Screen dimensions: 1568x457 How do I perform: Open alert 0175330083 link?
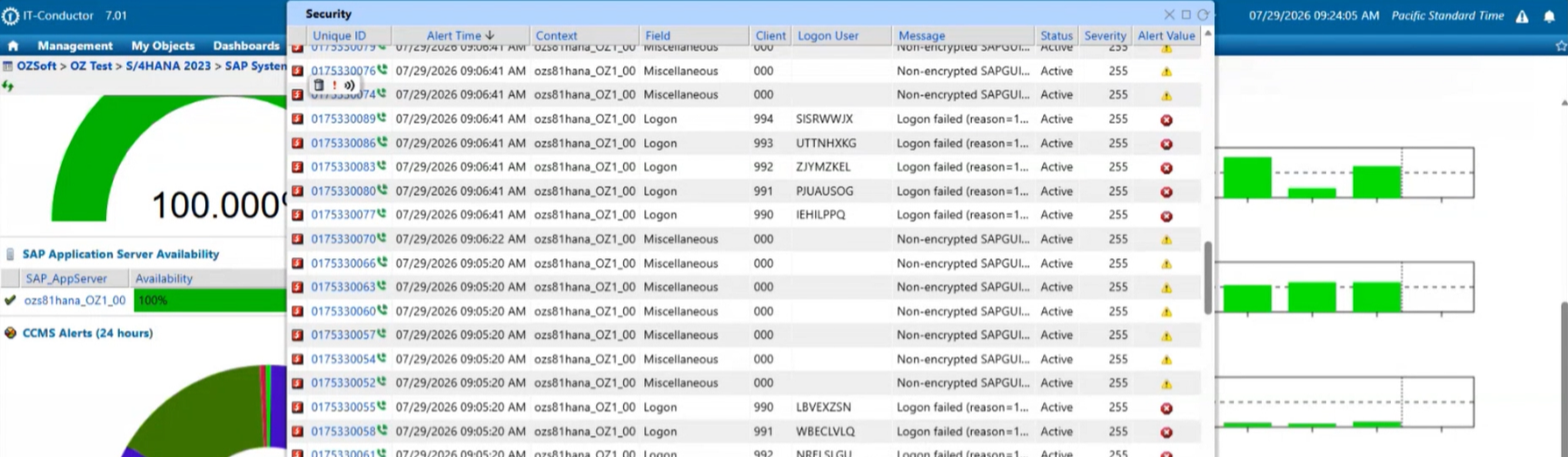[342, 167]
